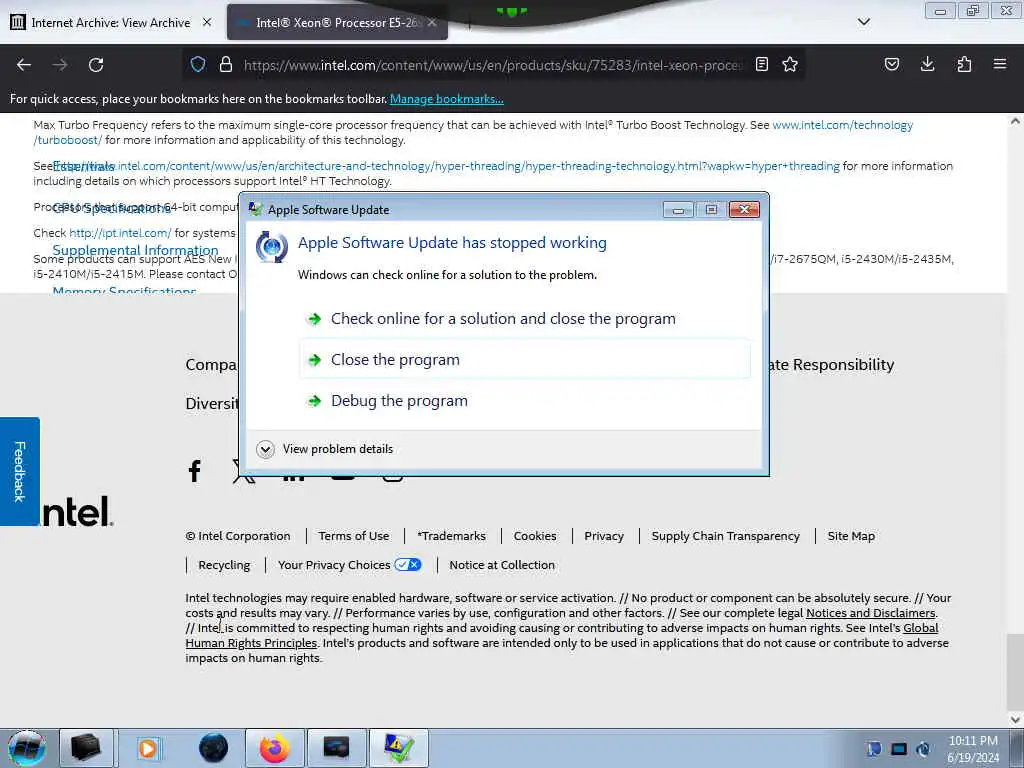
Task: Open the Pocket save icon
Action: [x=891, y=64]
